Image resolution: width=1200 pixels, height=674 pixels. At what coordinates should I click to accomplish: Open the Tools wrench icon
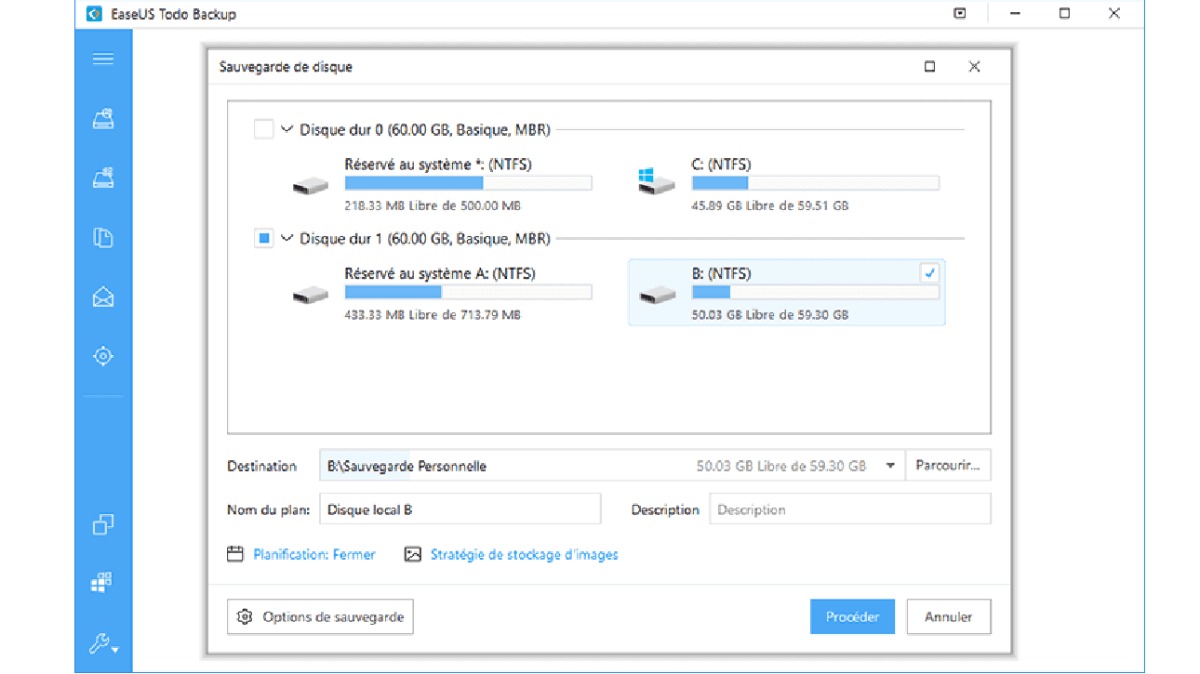coord(103,644)
